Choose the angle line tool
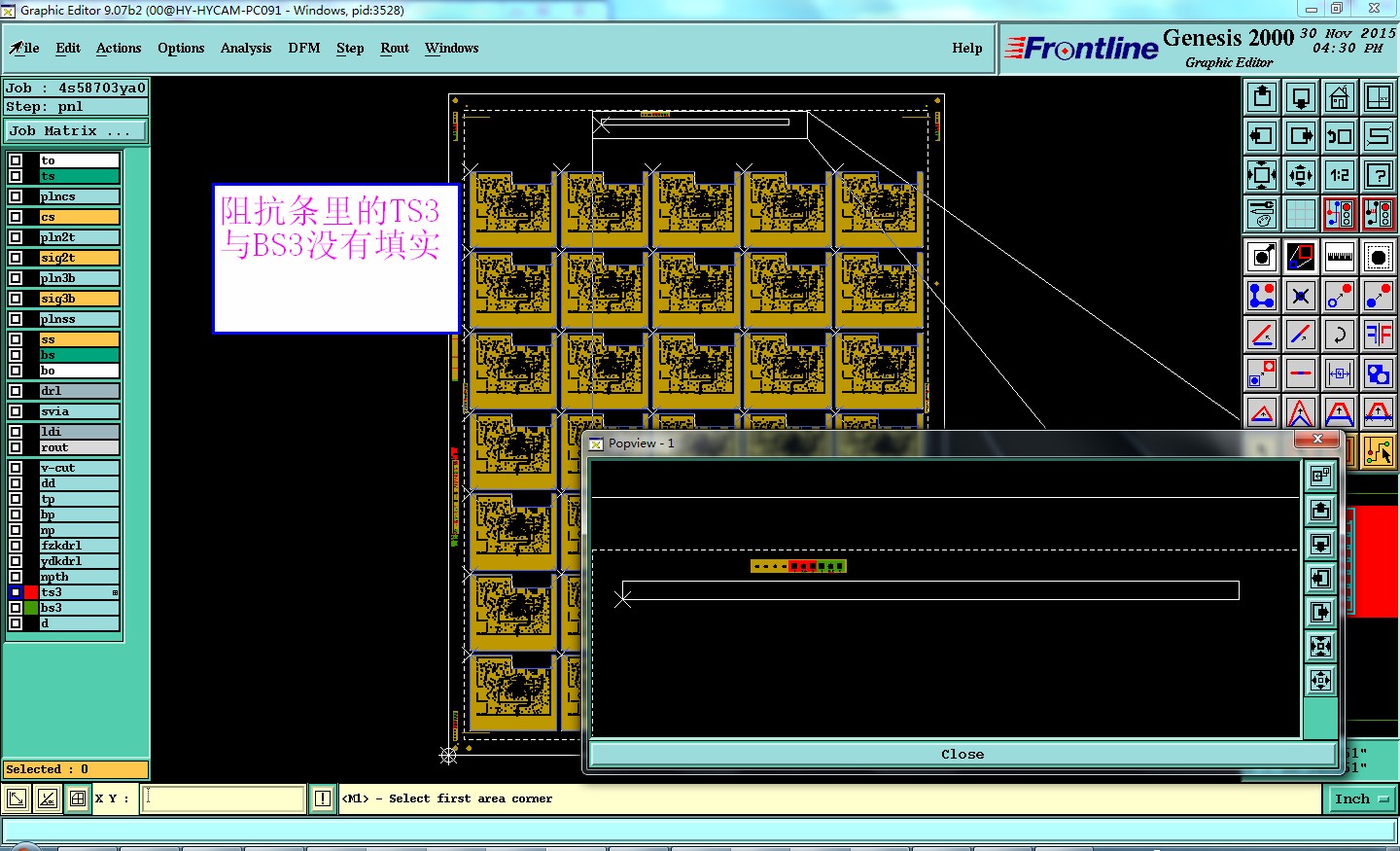Screen dimensions: 1400x851 click(1262, 335)
